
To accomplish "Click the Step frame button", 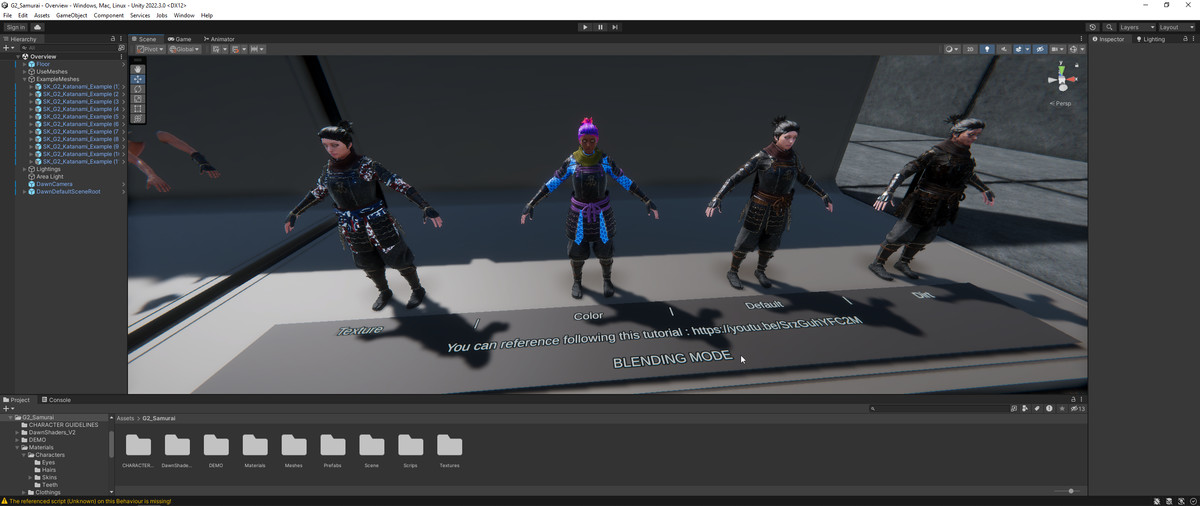I will point(615,27).
